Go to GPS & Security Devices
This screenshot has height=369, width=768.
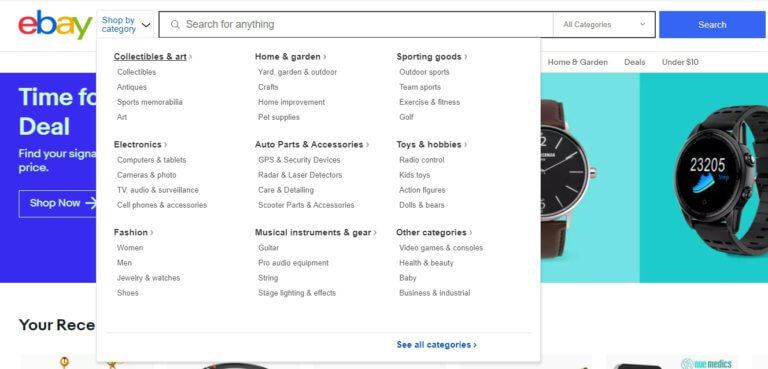point(299,160)
